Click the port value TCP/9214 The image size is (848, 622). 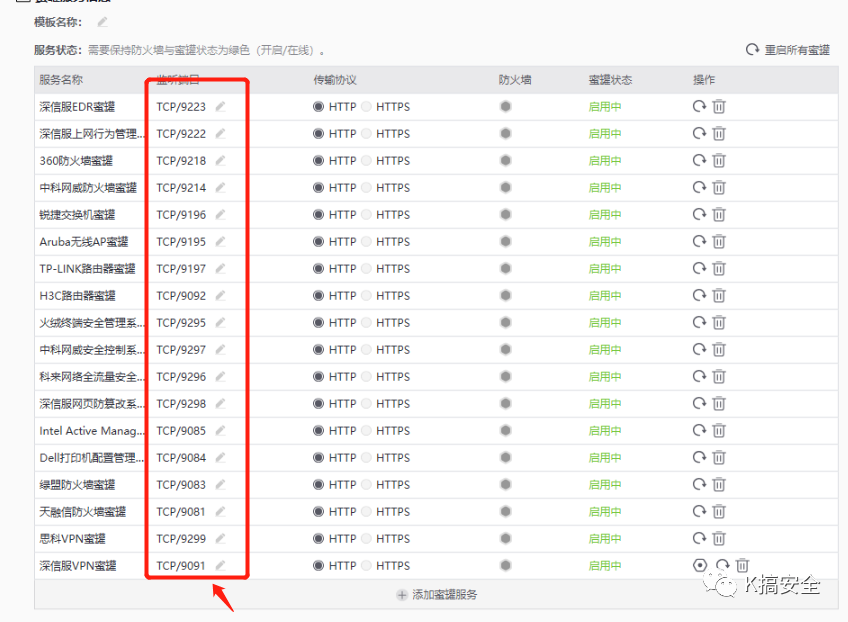[x=181, y=188]
